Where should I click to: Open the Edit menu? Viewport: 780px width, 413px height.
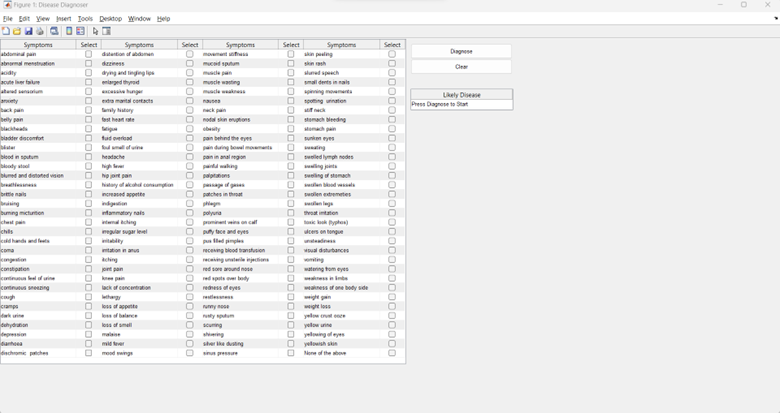[24, 18]
